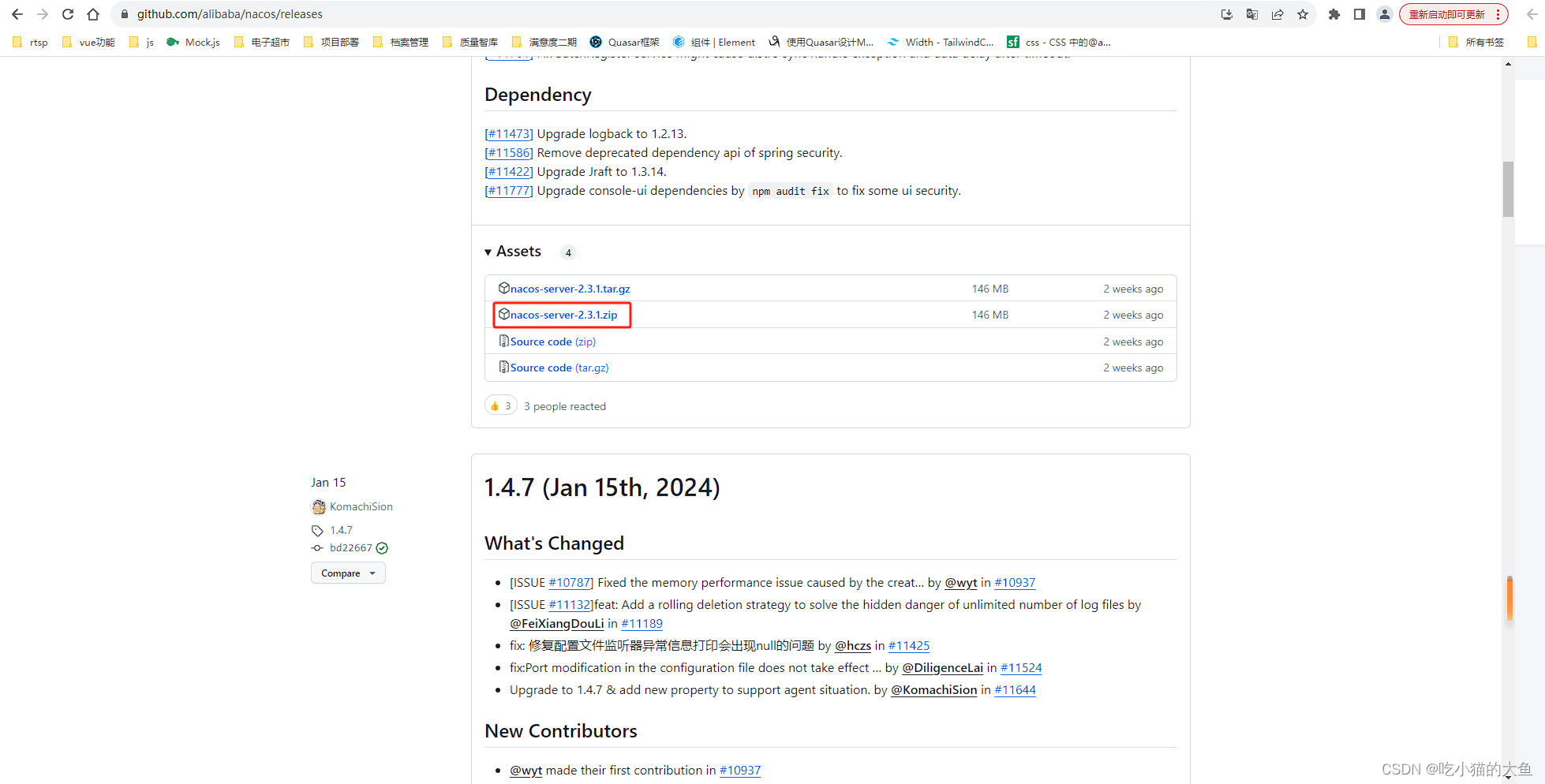Open the Width - TailwindC... bookmark
This screenshot has height=784, width=1545.
[941, 43]
